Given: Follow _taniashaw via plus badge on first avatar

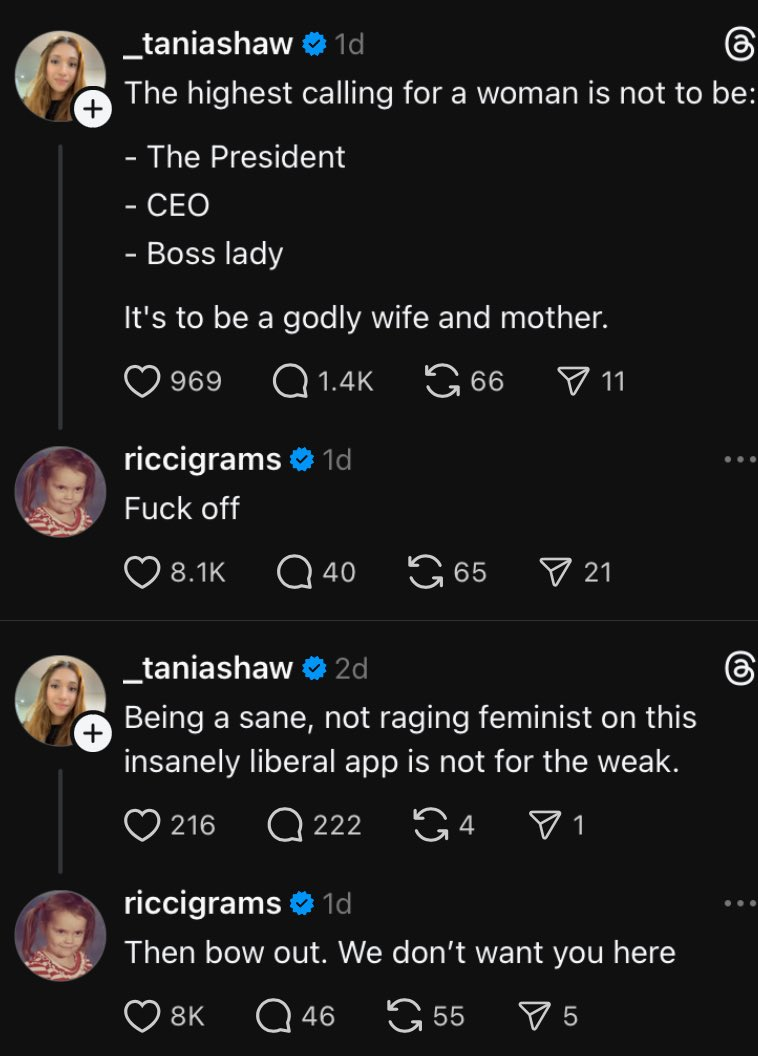Looking at the screenshot, I should pos(92,110).
